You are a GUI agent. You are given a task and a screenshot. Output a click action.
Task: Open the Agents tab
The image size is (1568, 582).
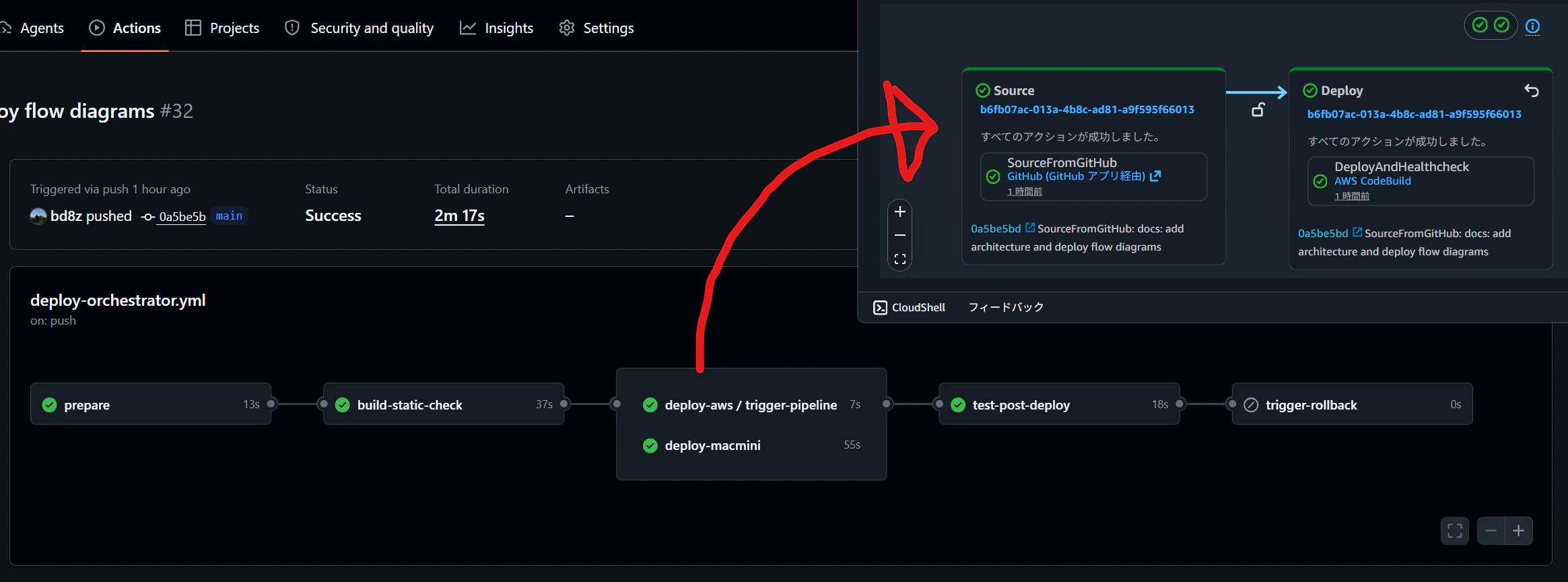click(32, 28)
